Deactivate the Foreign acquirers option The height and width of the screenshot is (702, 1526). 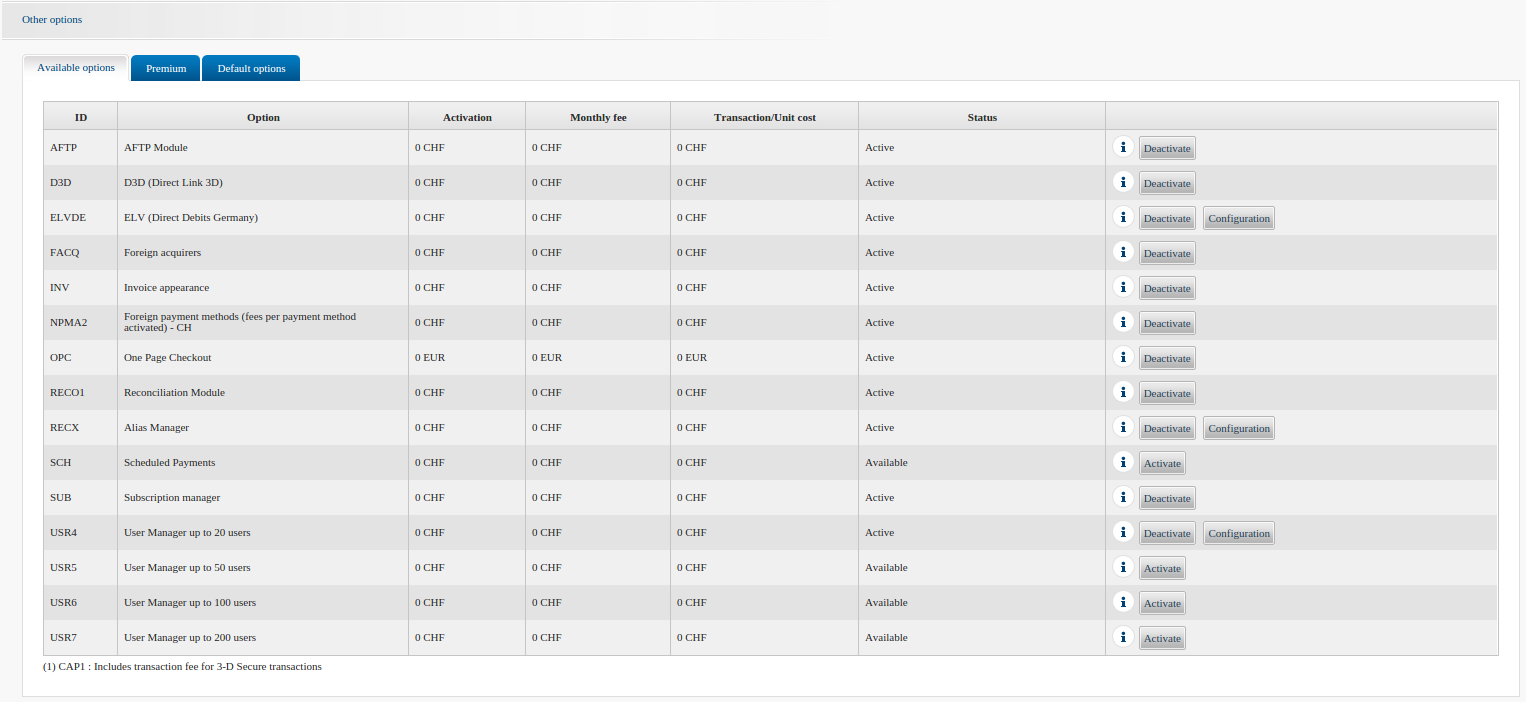[1167, 254]
